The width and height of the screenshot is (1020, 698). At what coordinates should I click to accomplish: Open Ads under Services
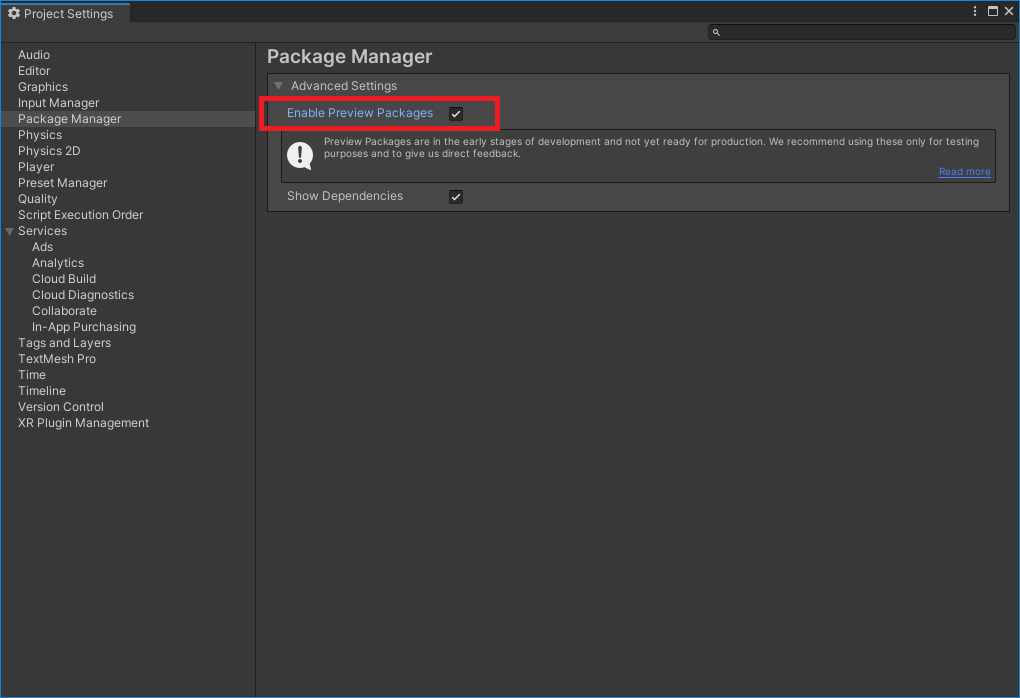(42, 247)
